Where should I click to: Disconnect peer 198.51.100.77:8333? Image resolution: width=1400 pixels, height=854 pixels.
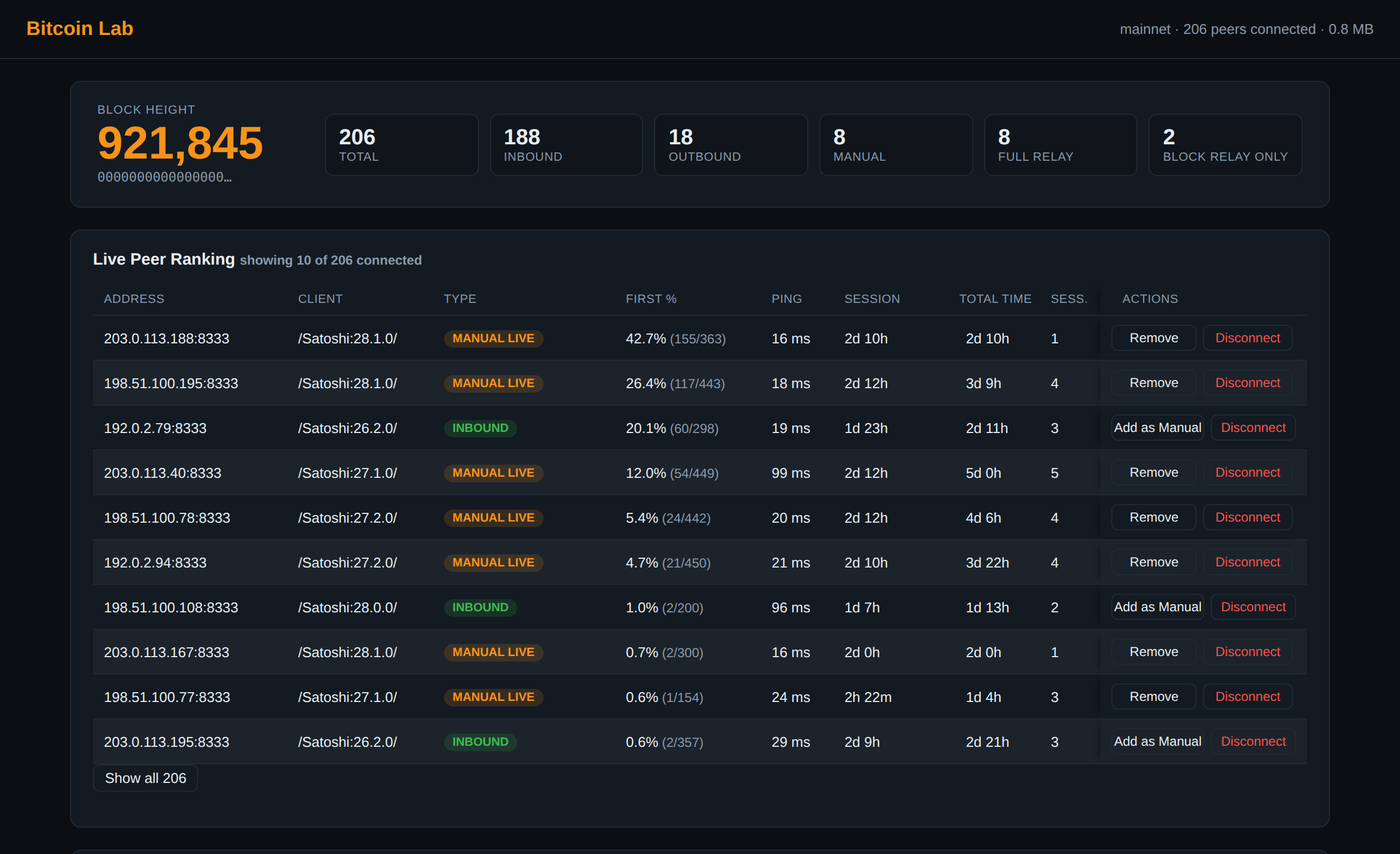1248,697
